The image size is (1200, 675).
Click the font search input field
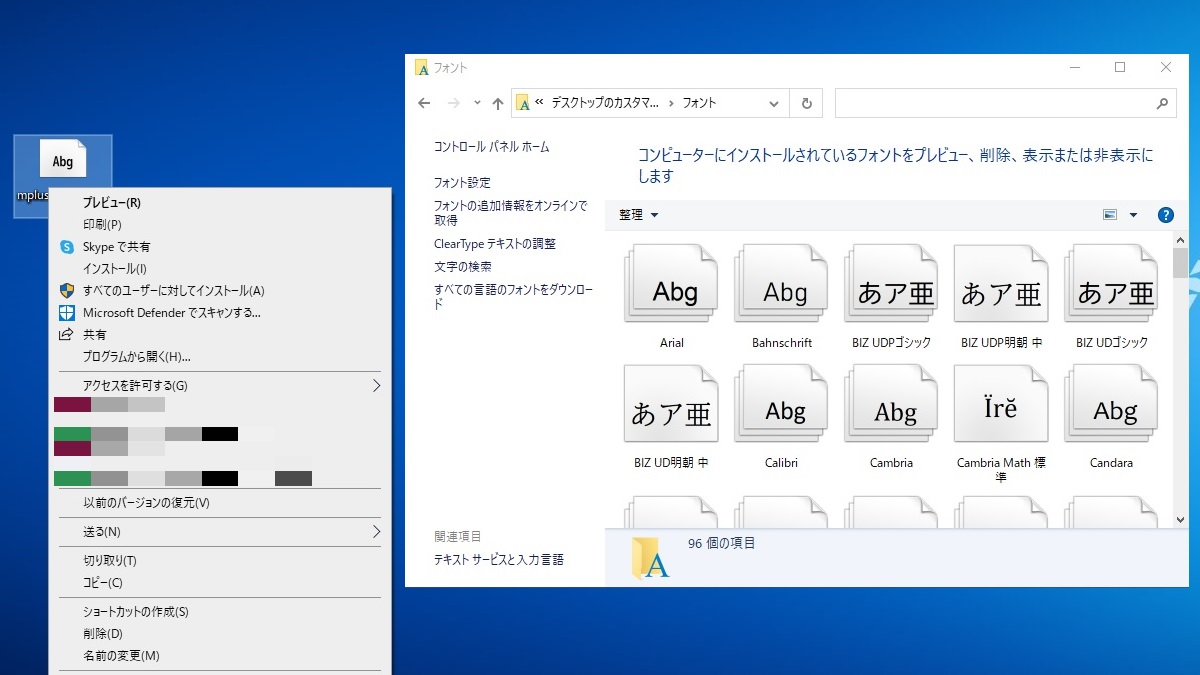tap(995, 103)
